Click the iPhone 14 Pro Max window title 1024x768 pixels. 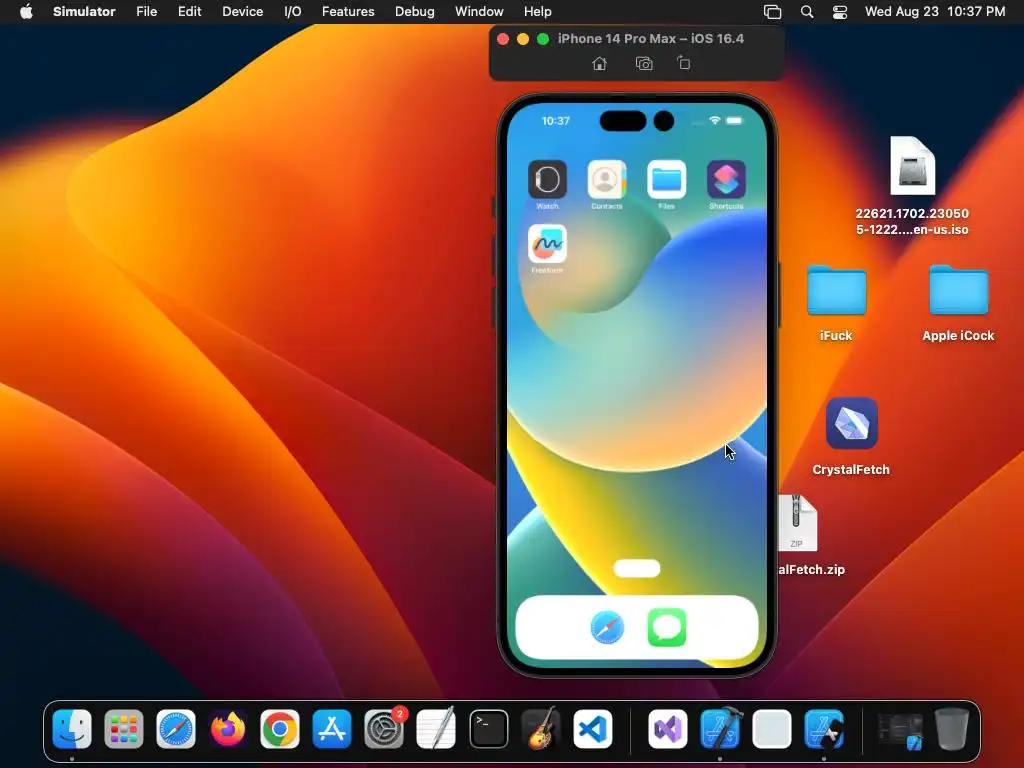tap(650, 39)
